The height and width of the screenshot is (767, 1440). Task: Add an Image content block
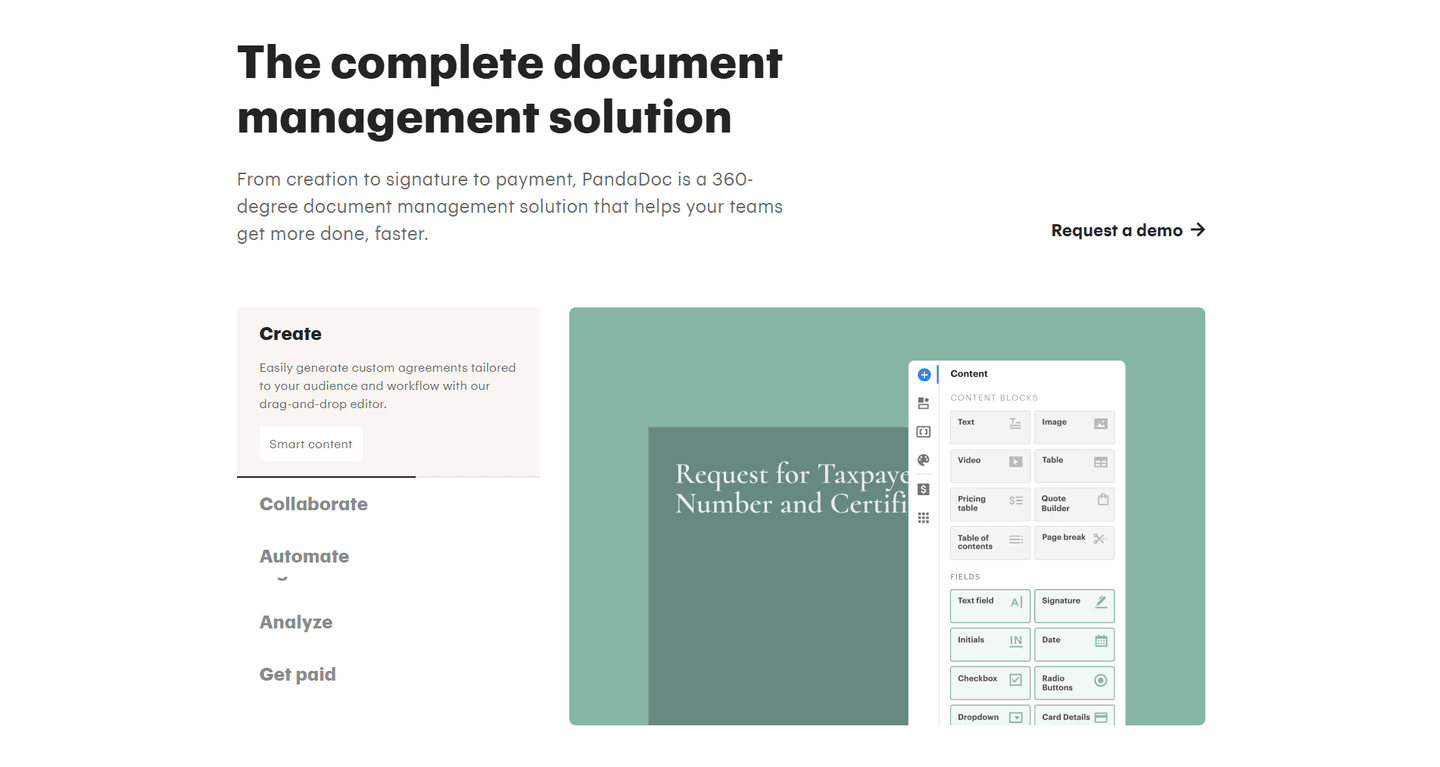[x=1074, y=427]
